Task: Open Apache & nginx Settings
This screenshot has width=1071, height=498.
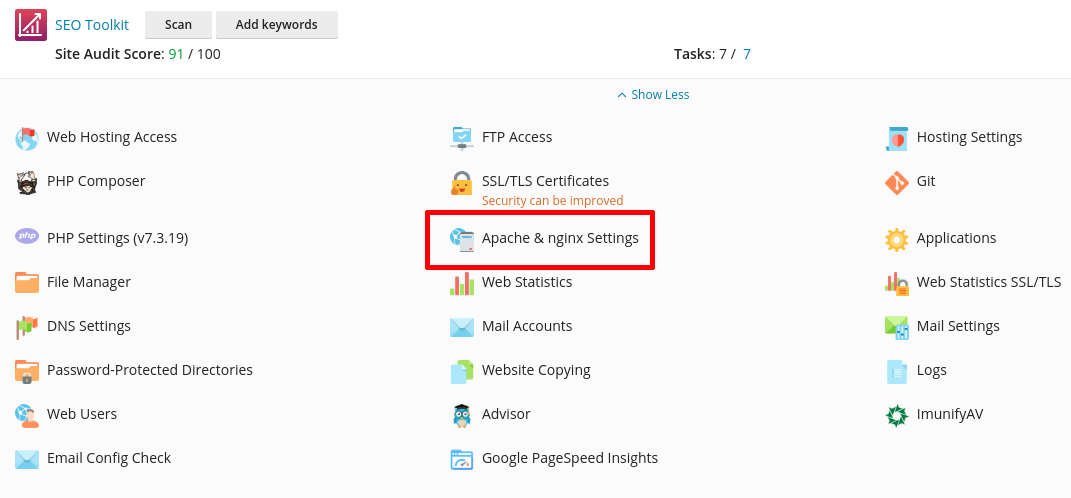Action: [559, 239]
